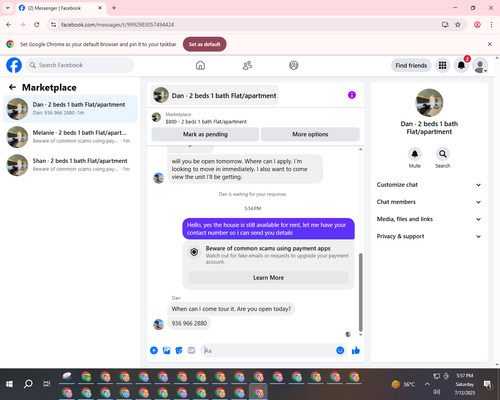Open the Facebook home logo
This screenshot has height=400, width=500.
coord(14,65)
